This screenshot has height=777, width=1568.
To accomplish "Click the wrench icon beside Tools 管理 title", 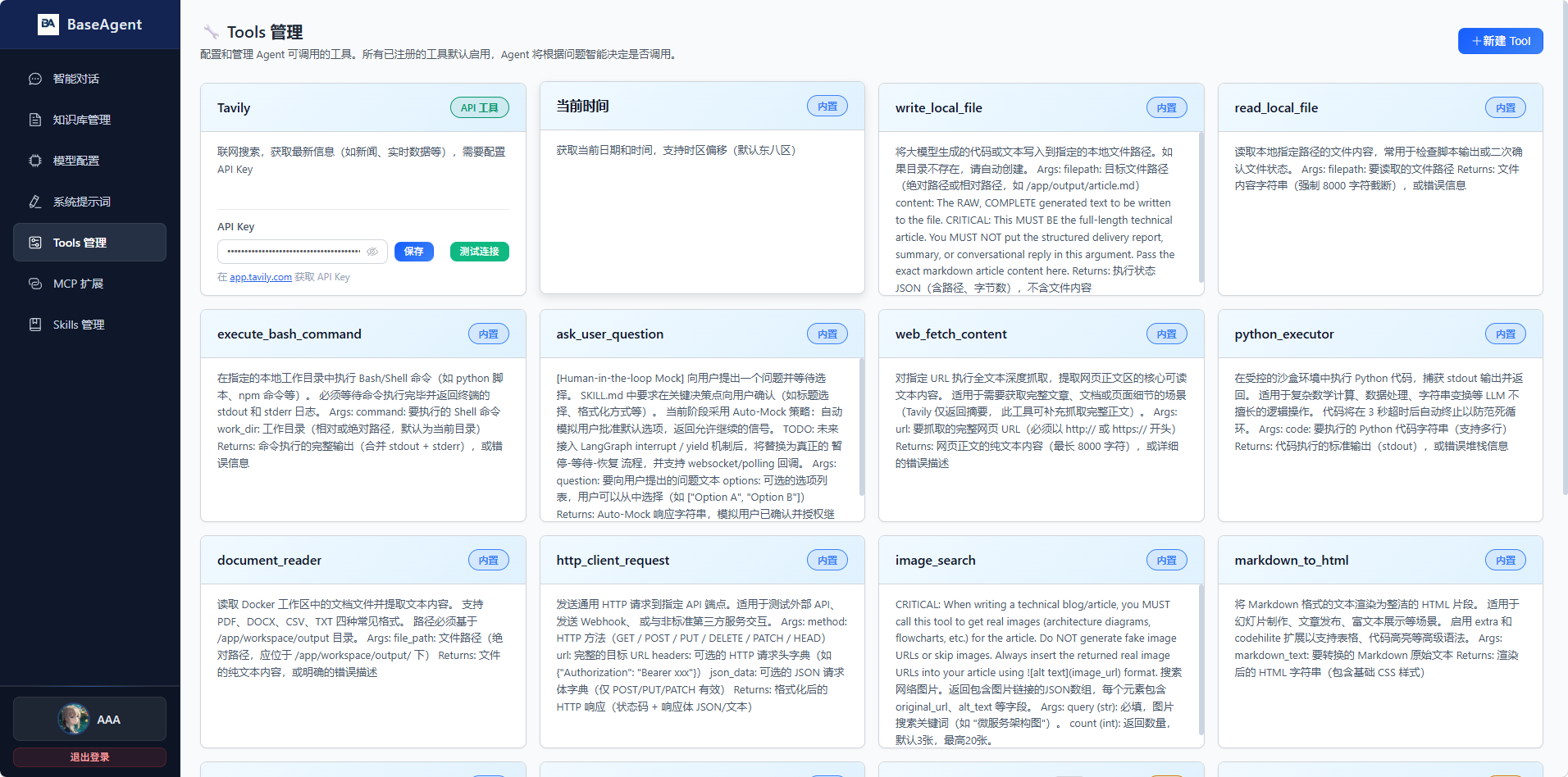I will tap(211, 32).
